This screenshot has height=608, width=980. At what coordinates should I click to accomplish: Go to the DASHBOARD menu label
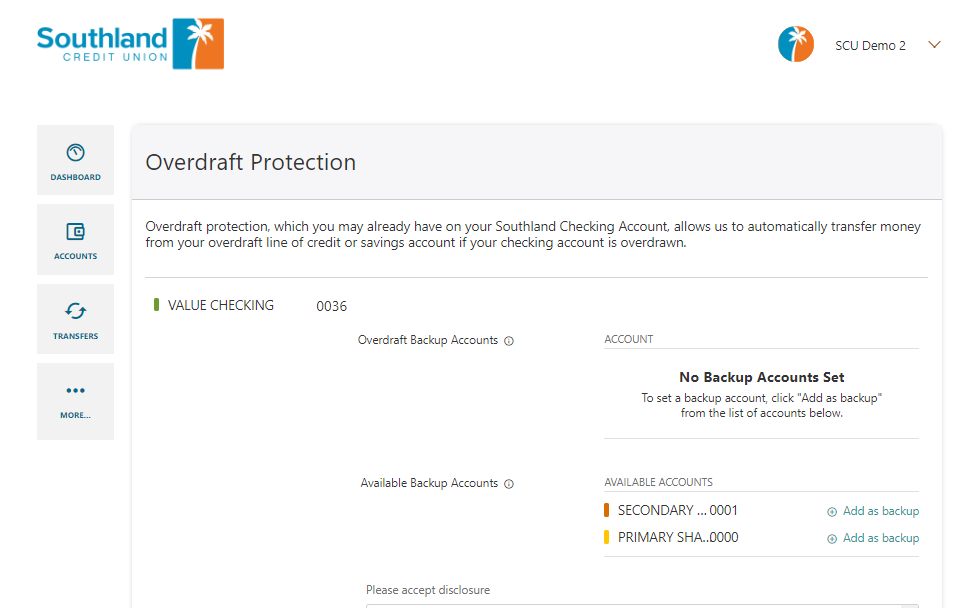pyautogui.click(x=76, y=177)
